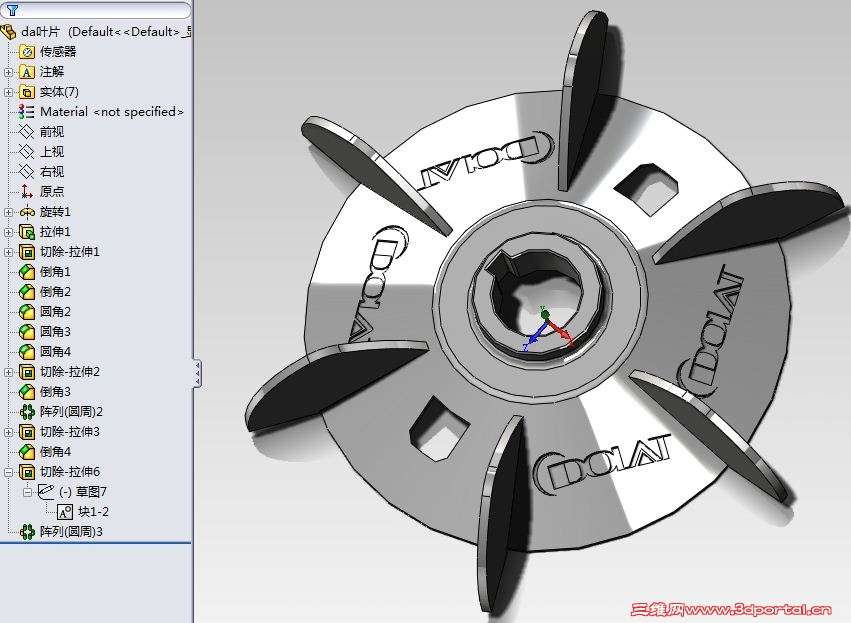This screenshot has width=851, height=623.
Task: Click the 注解 annotations icon
Action: [27, 72]
